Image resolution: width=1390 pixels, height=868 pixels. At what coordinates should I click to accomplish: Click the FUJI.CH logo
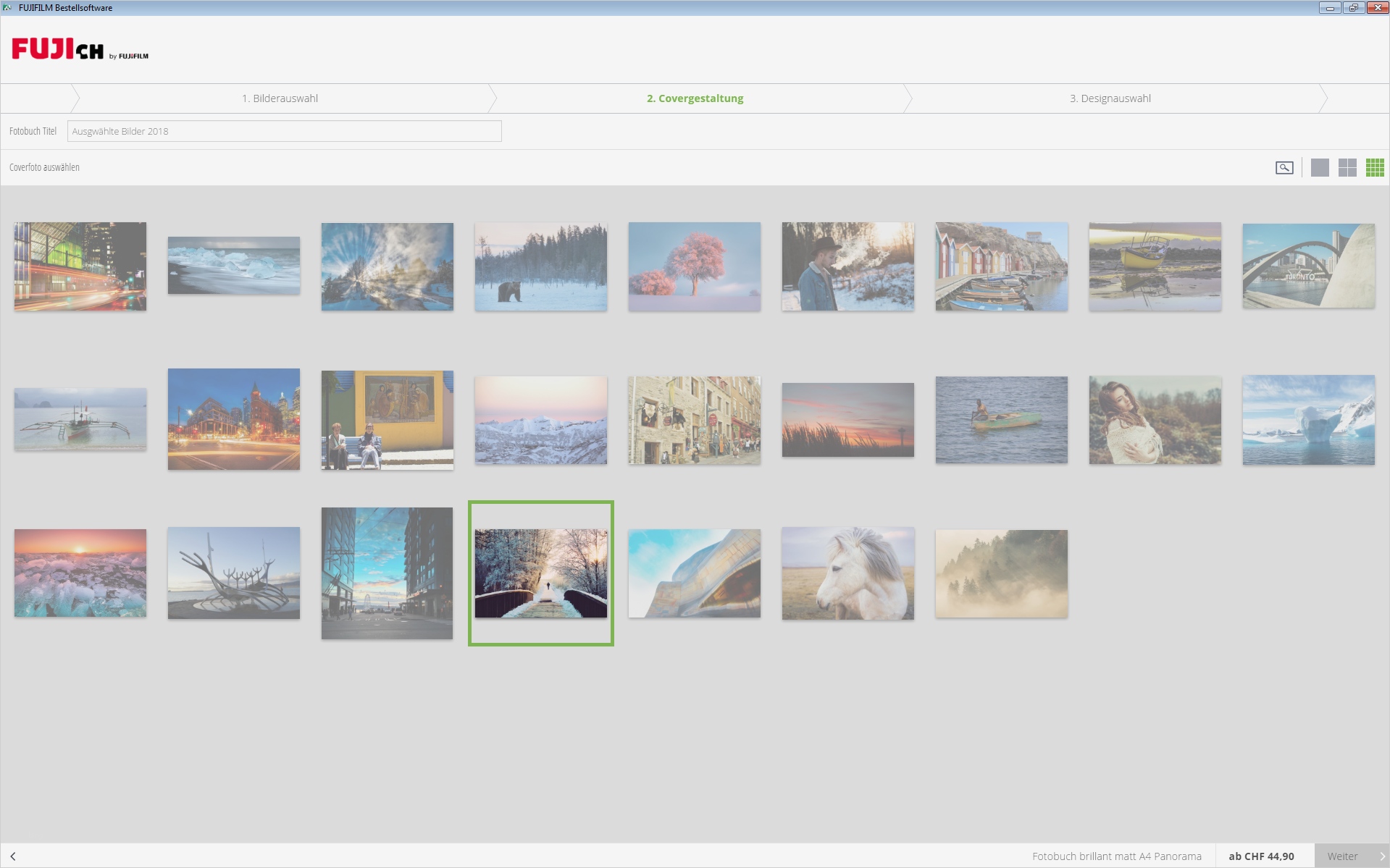coord(80,49)
